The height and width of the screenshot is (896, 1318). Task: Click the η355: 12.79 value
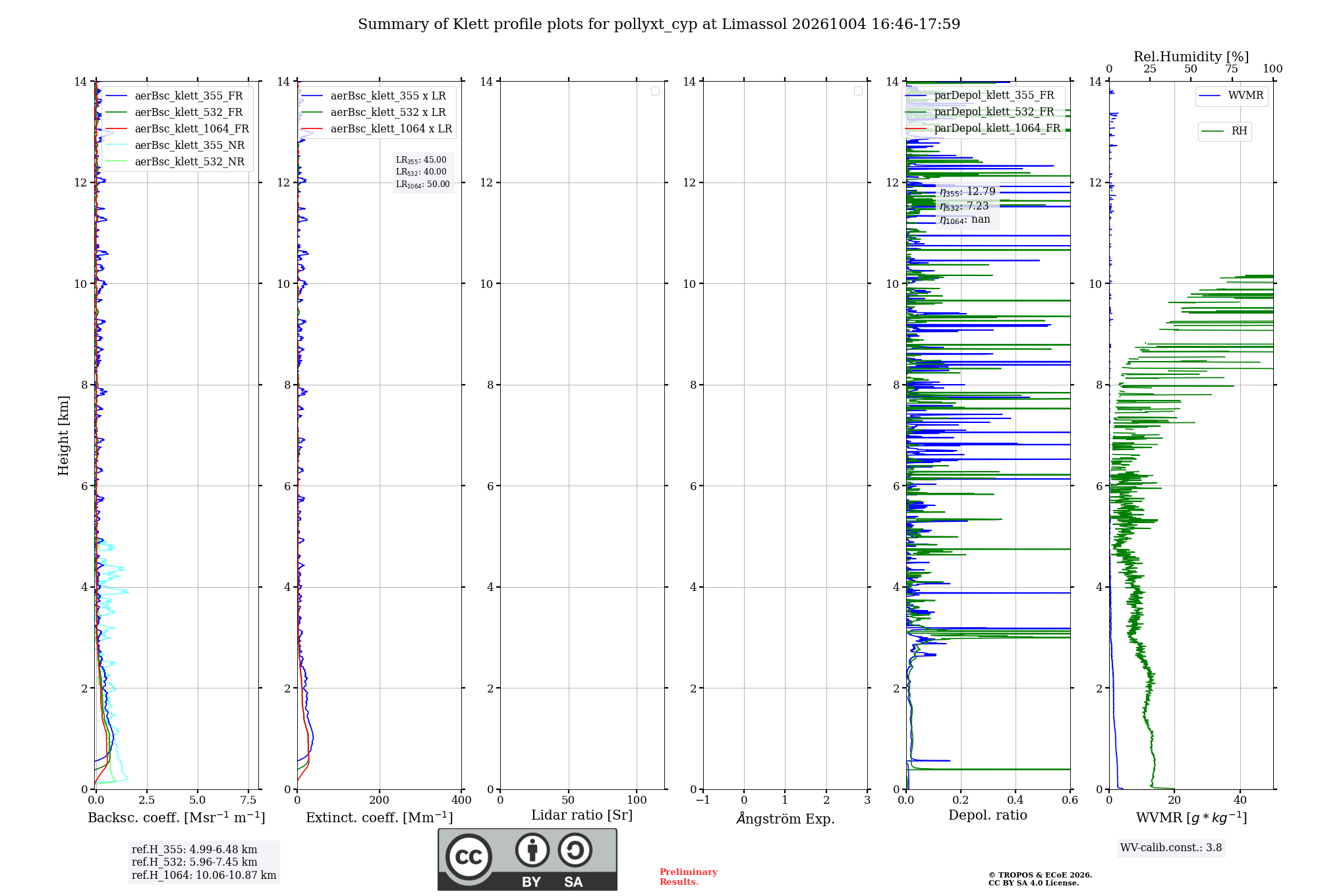click(967, 192)
